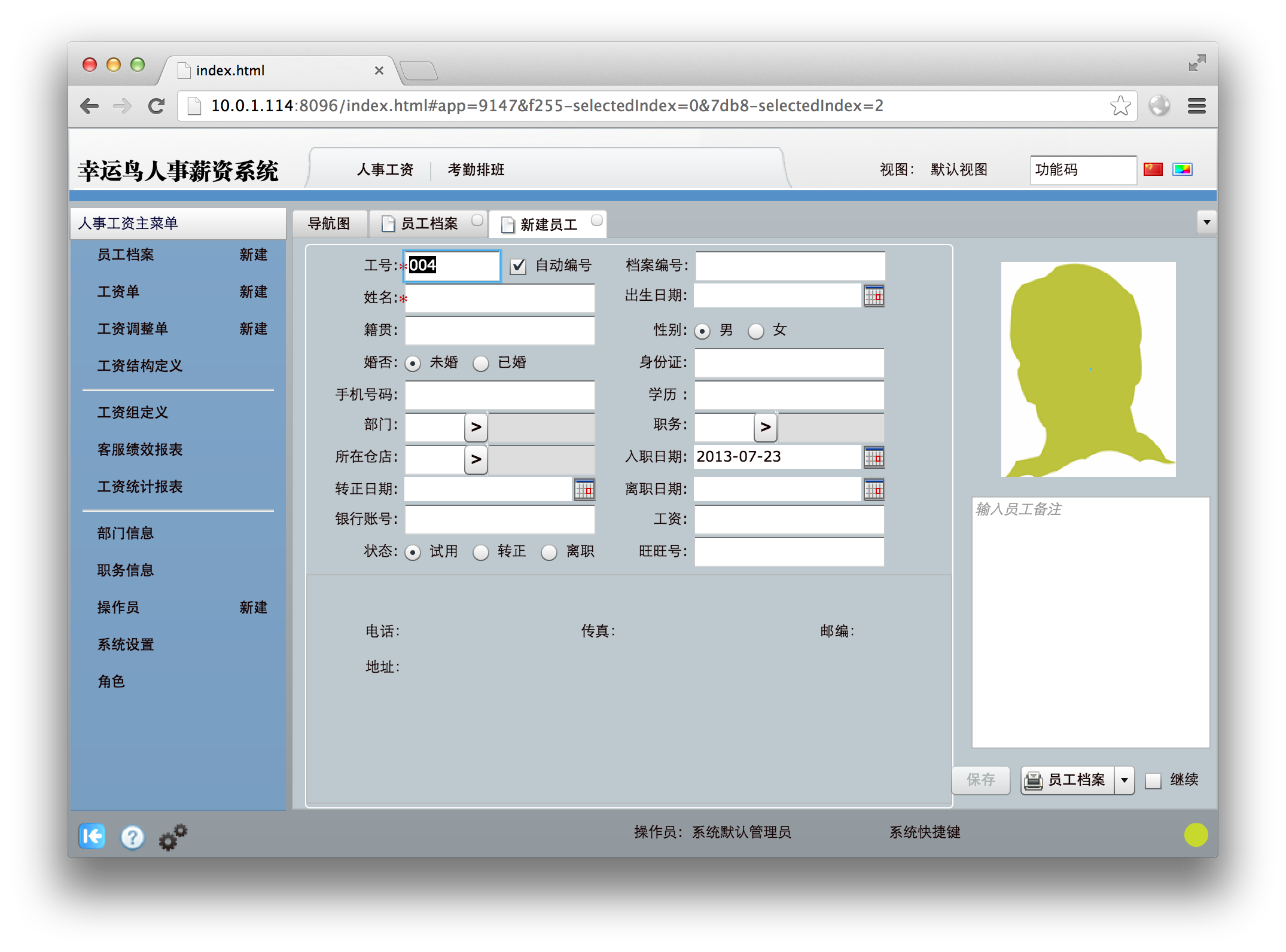
Task: Select the 未婚 radio button
Action: pyautogui.click(x=413, y=363)
